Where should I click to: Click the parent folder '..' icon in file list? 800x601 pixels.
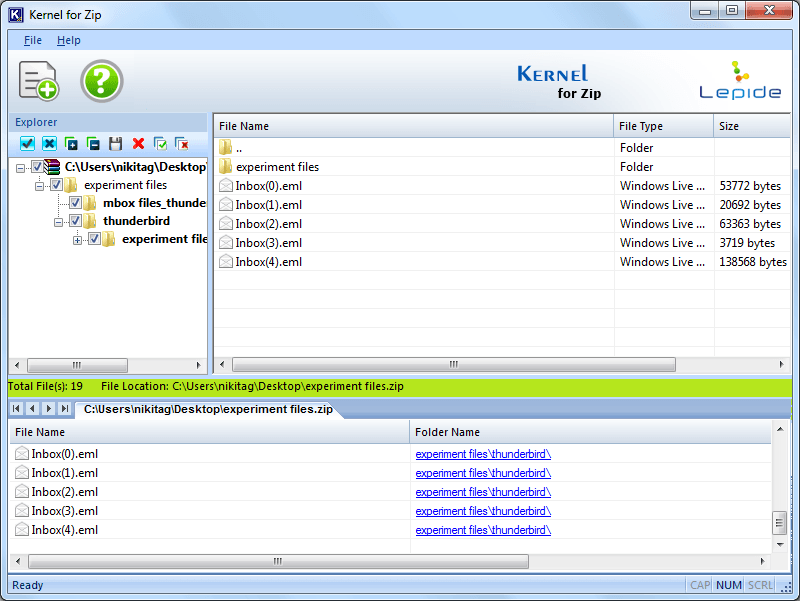click(226, 147)
